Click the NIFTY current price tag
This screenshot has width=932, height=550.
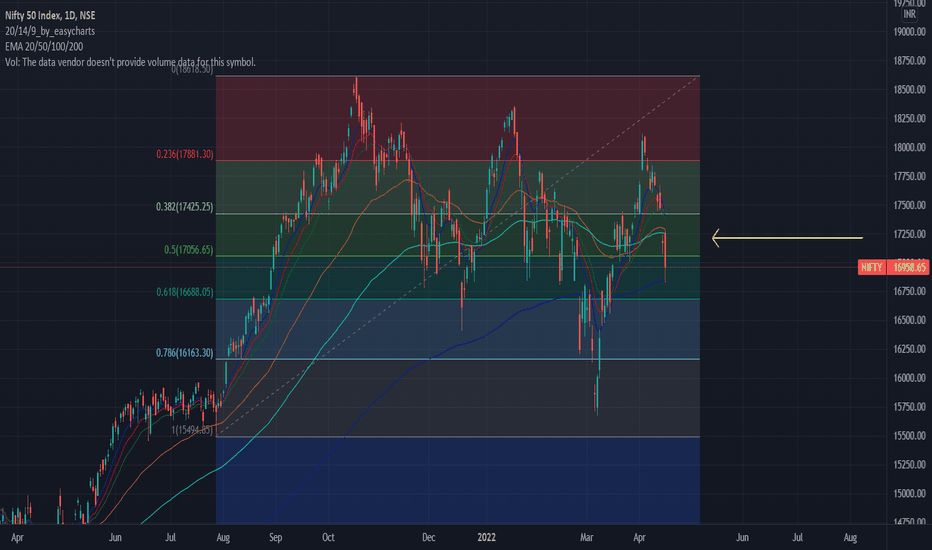pyautogui.click(x=872, y=267)
